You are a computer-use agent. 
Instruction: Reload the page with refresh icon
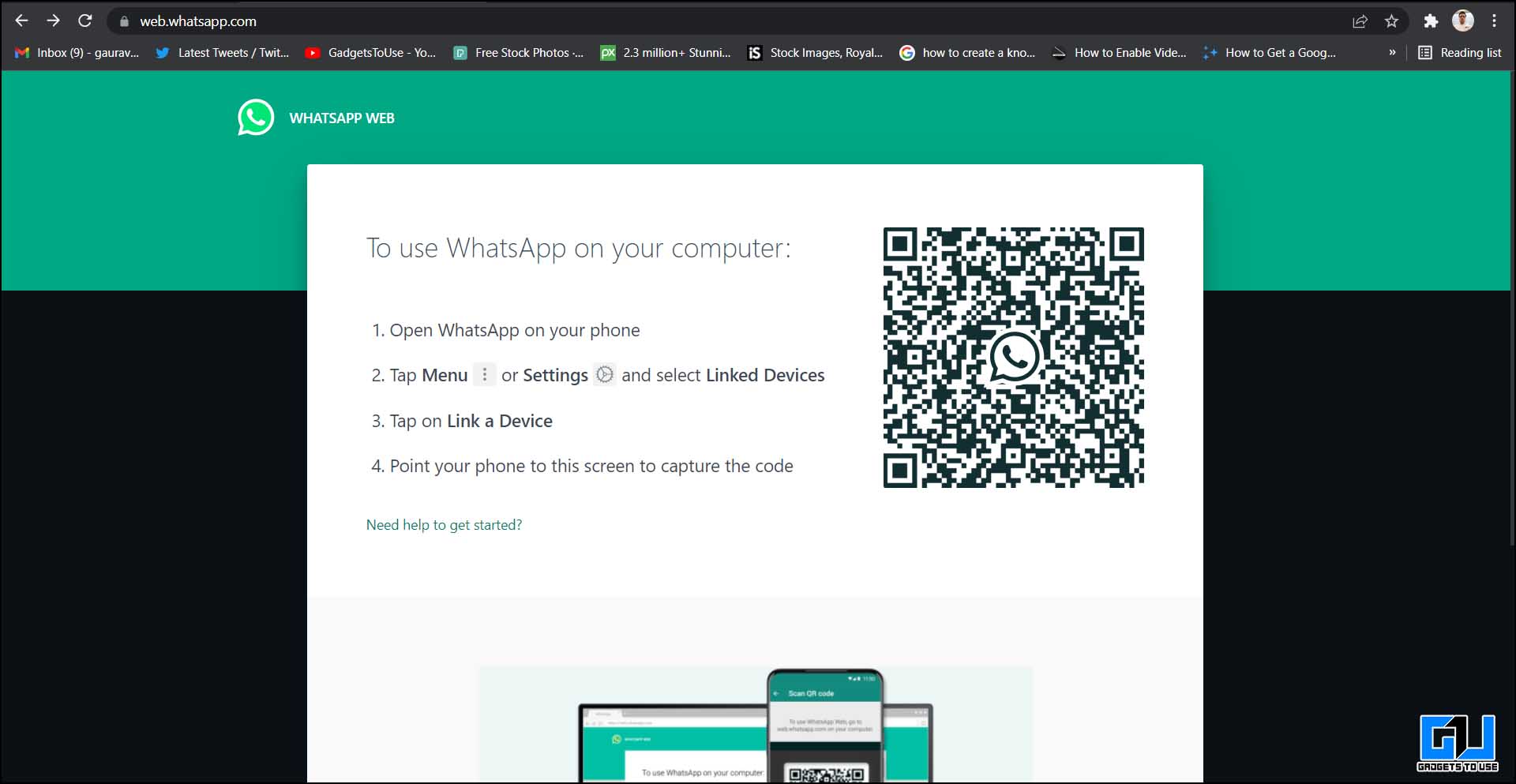tap(85, 21)
